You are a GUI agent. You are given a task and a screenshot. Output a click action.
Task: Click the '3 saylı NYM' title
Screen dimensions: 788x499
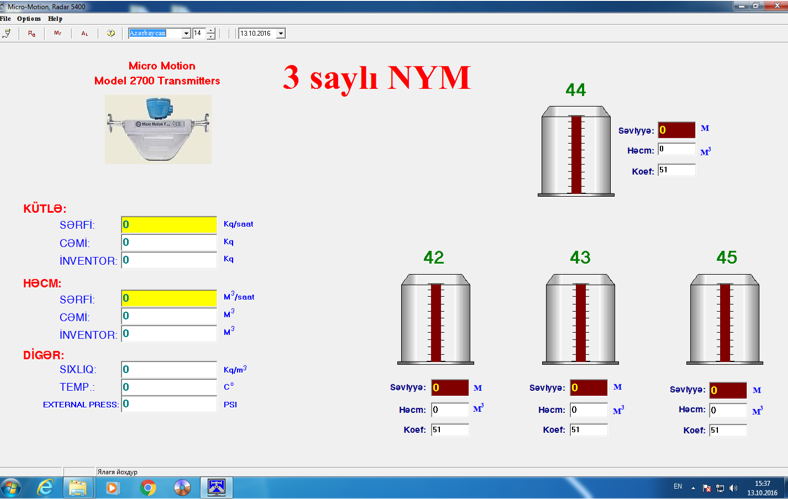coord(376,79)
